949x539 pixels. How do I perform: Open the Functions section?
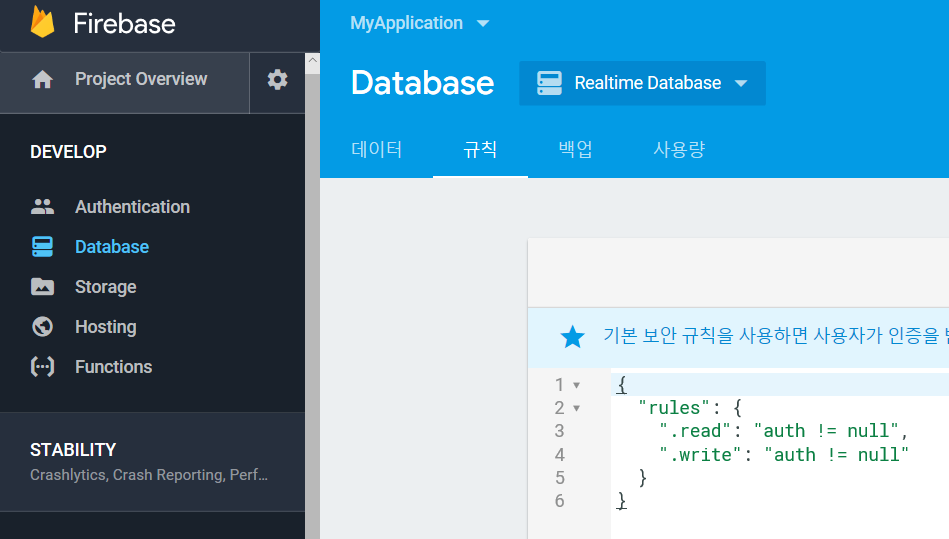(x=113, y=367)
